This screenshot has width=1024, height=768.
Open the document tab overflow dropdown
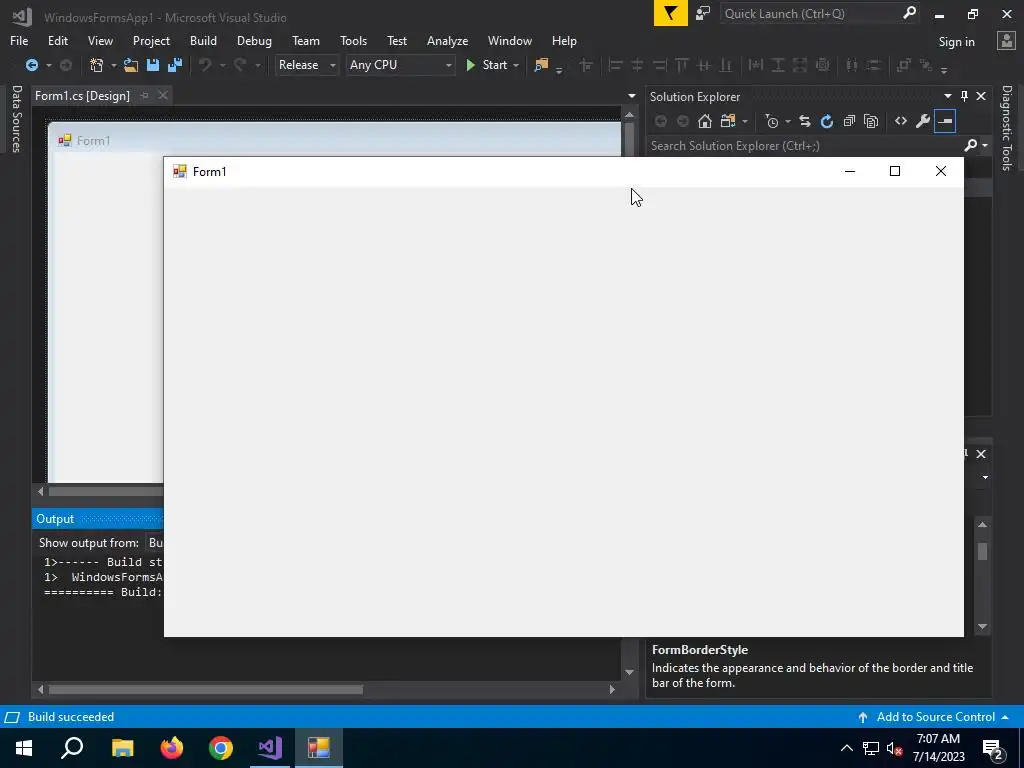click(x=632, y=96)
